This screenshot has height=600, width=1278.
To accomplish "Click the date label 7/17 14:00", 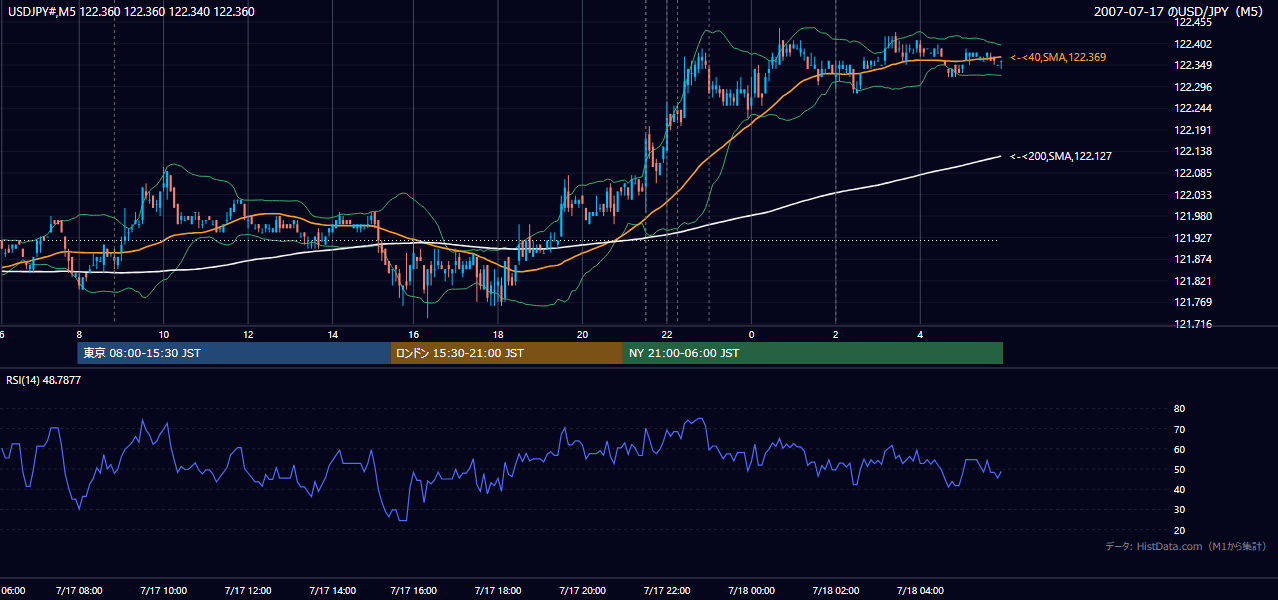I will [x=331, y=590].
